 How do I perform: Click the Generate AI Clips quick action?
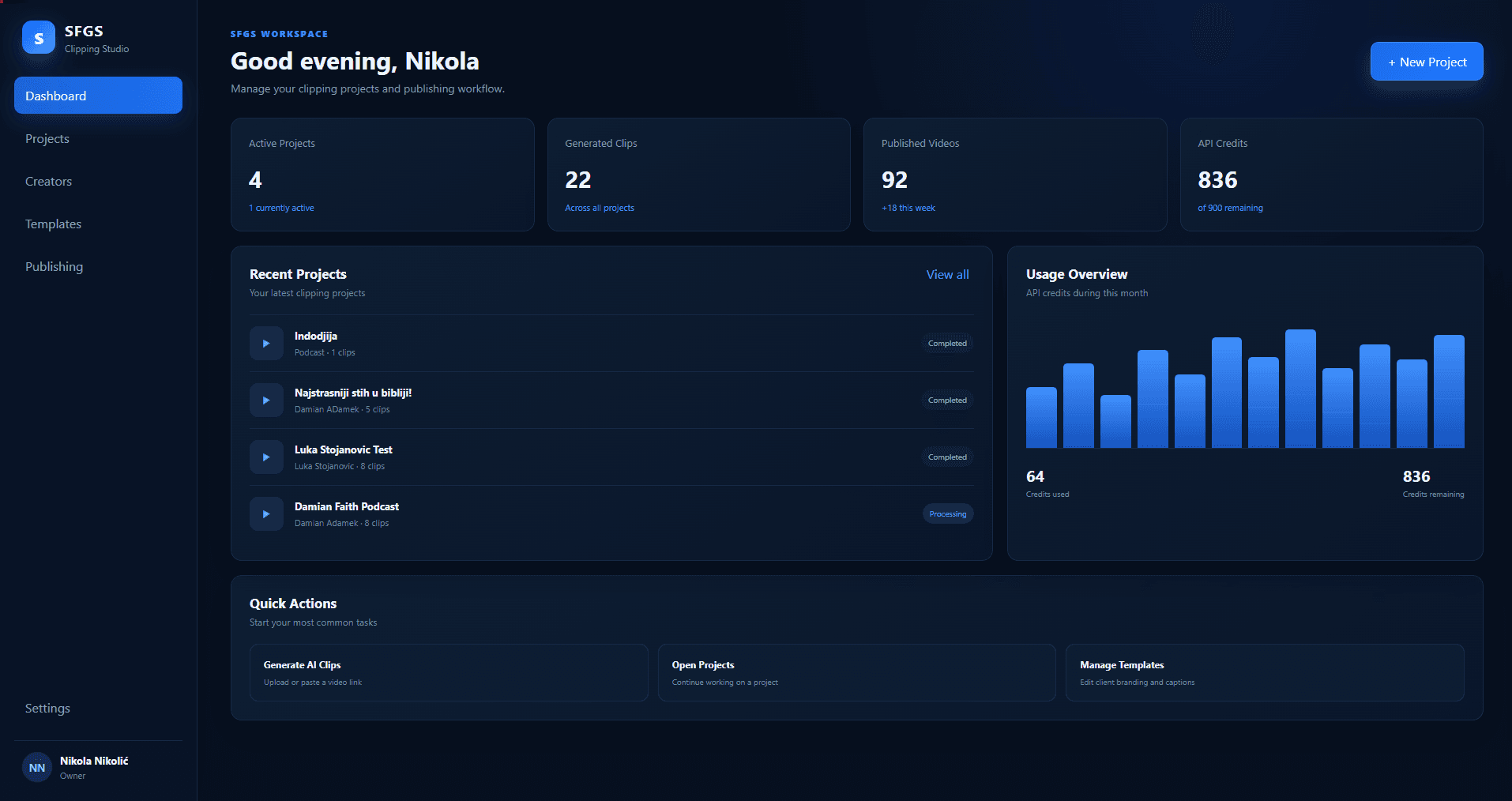click(x=449, y=672)
